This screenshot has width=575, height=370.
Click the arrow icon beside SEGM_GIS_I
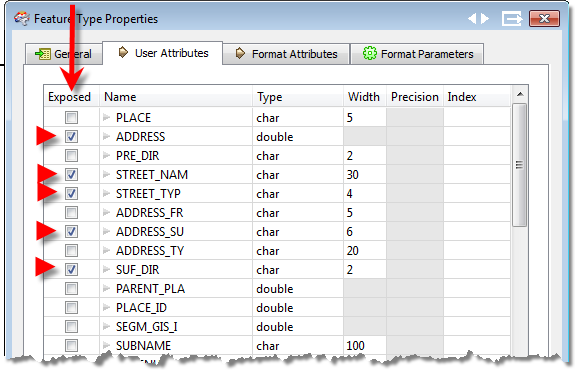click(x=107, y=326)
